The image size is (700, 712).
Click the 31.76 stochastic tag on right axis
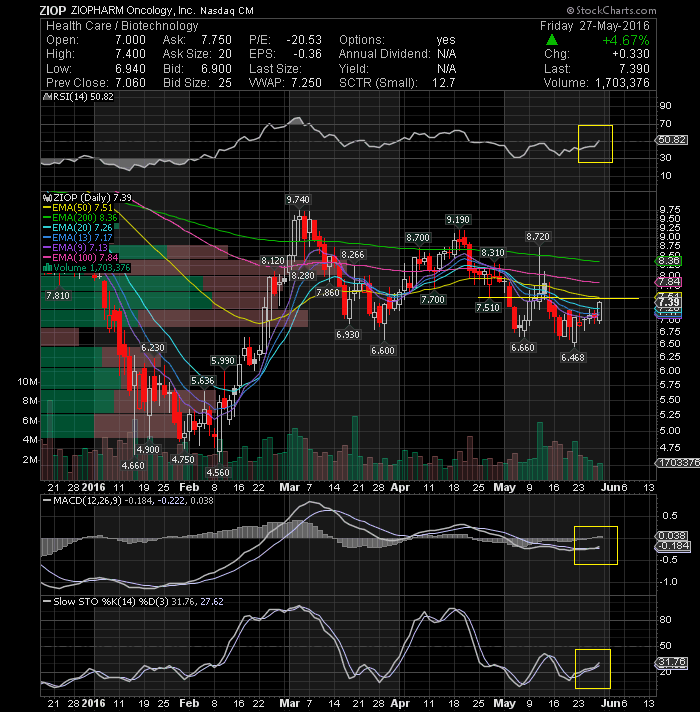point(672,663)
